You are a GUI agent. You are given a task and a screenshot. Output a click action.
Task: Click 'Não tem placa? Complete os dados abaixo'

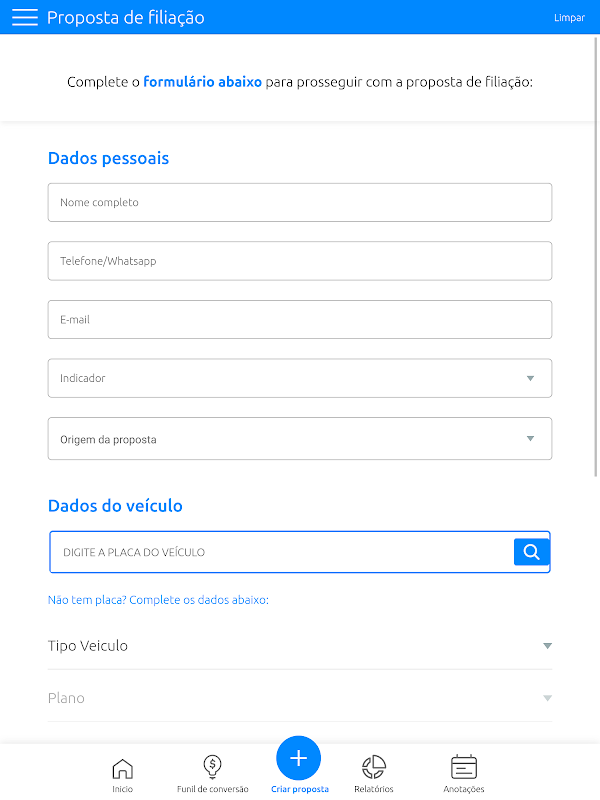[x=158, y=600]
